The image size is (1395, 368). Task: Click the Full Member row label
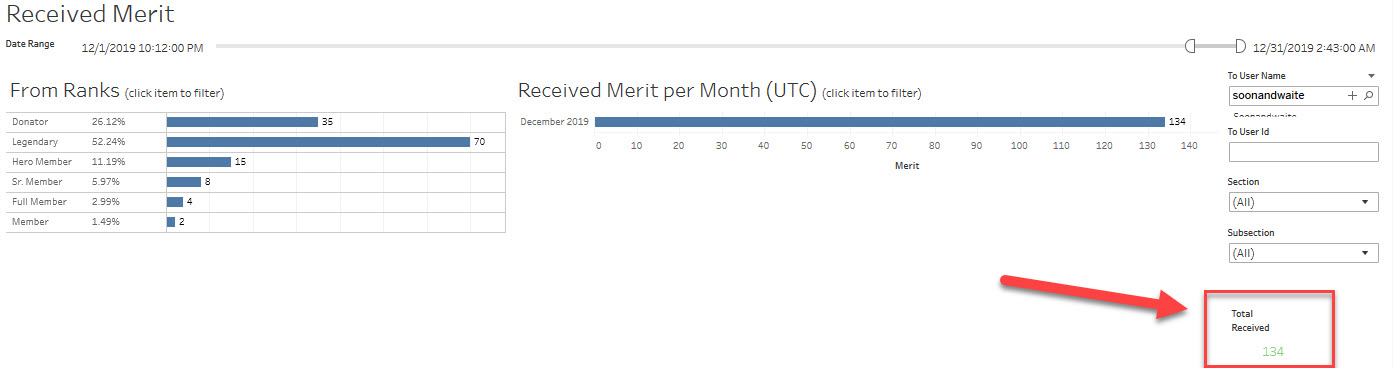tap(38, 202)
